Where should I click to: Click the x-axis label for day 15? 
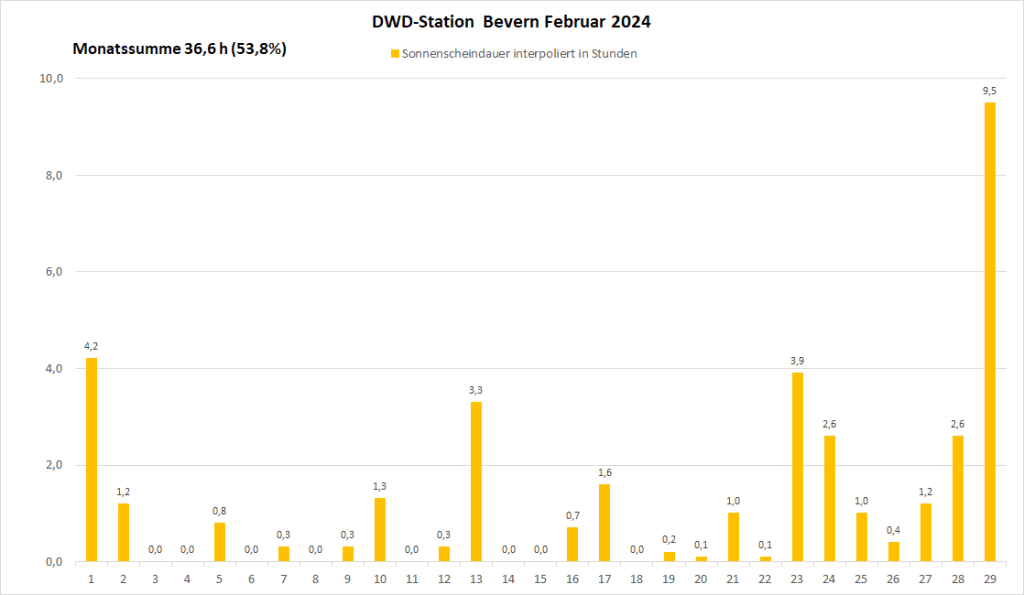[x=540, y=577]
